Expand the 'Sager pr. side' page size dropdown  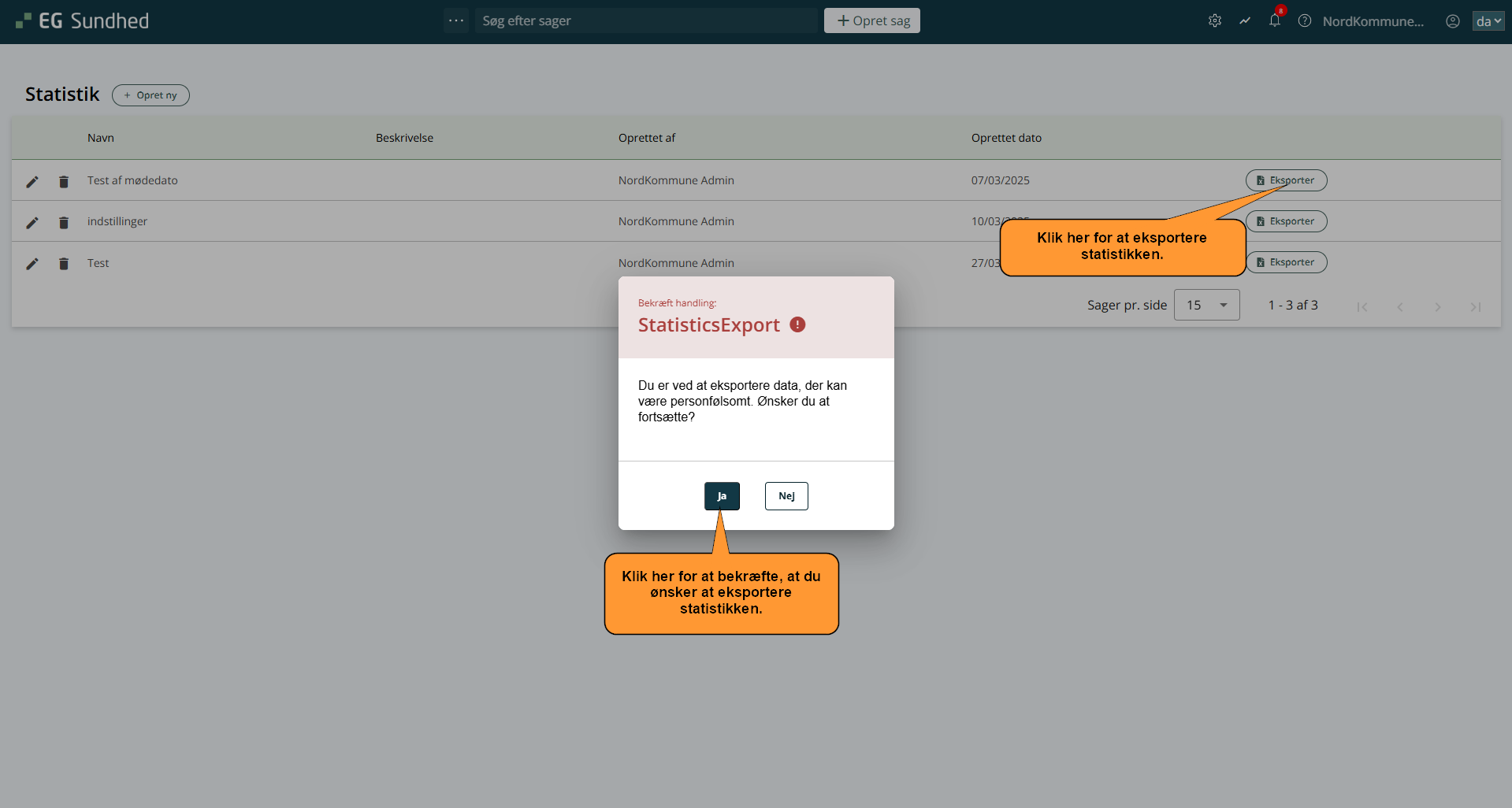tap(1206, 305)
